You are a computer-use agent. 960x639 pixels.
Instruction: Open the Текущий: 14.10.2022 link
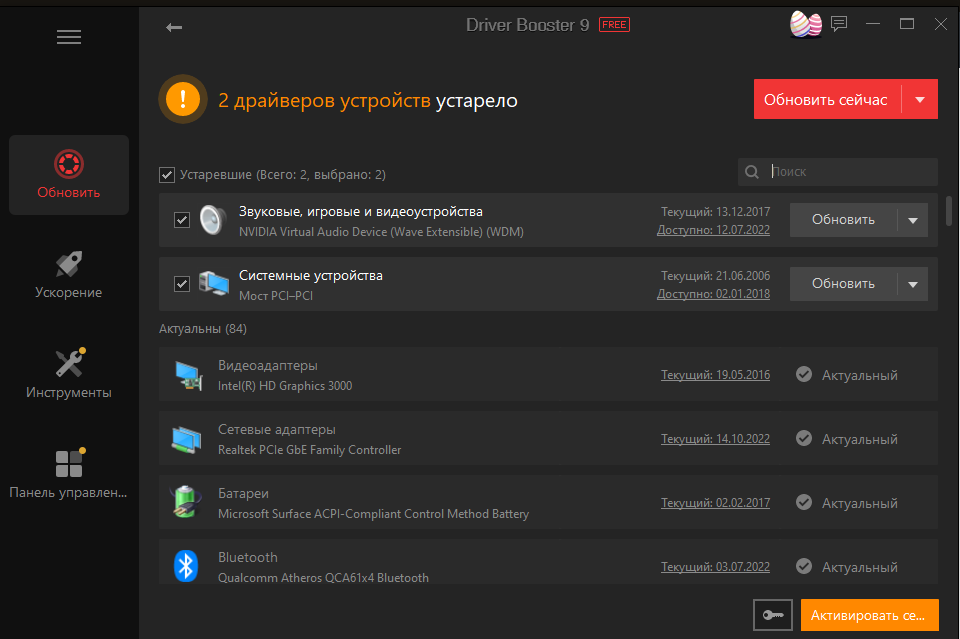(715, 439)
